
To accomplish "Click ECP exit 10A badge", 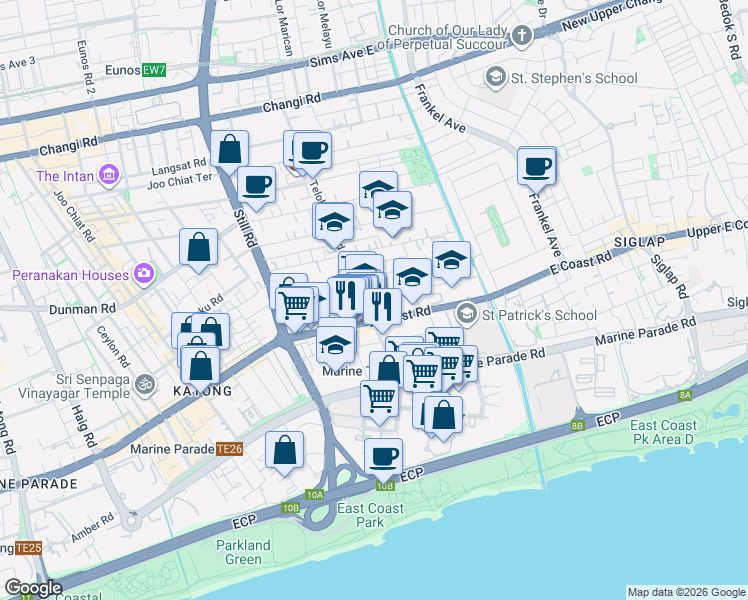I will [315, 495].
